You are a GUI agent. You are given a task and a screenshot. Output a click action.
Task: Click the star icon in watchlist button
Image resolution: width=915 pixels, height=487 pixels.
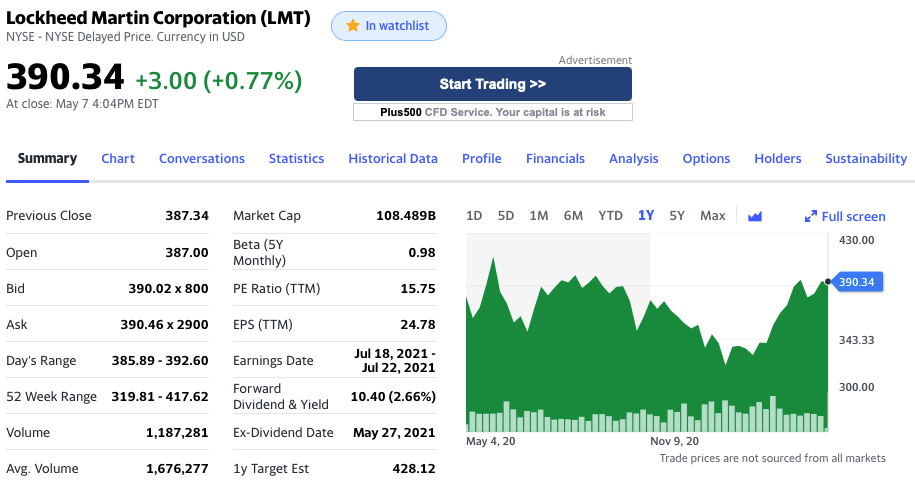tap(352, 25)
